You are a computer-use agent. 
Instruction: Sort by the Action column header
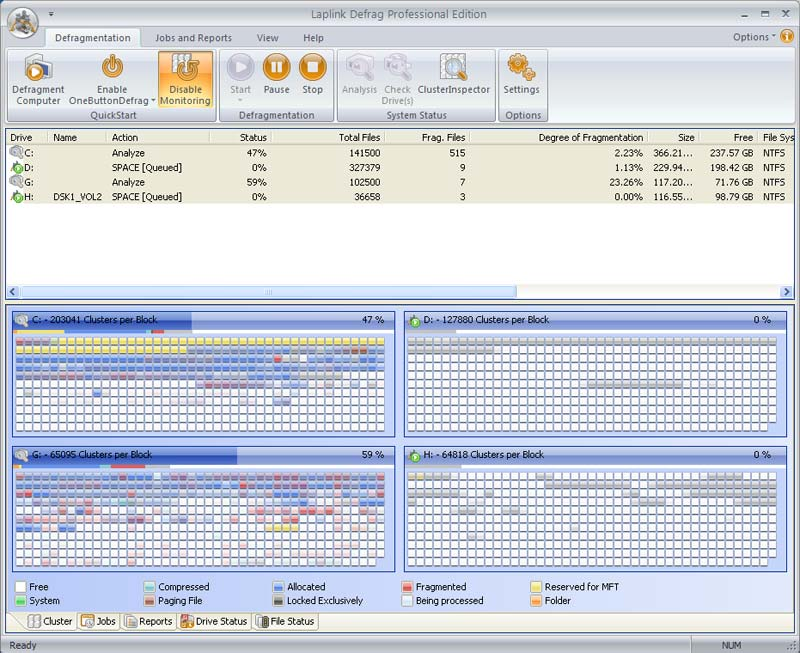158,137
